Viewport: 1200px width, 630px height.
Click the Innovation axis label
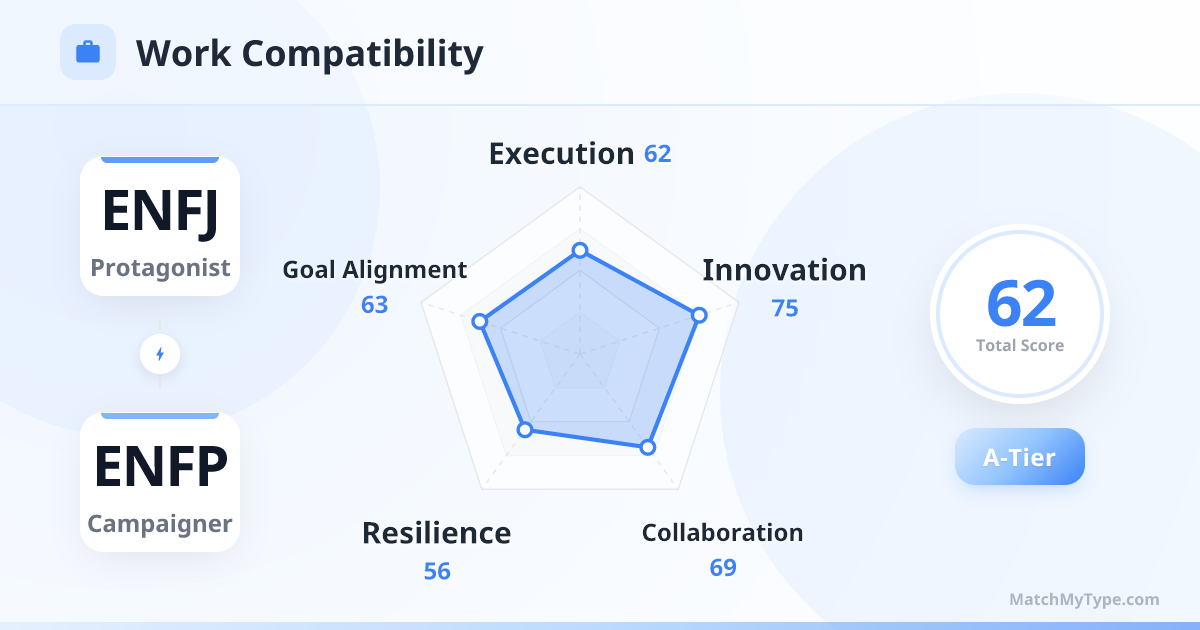click(784, 270)
